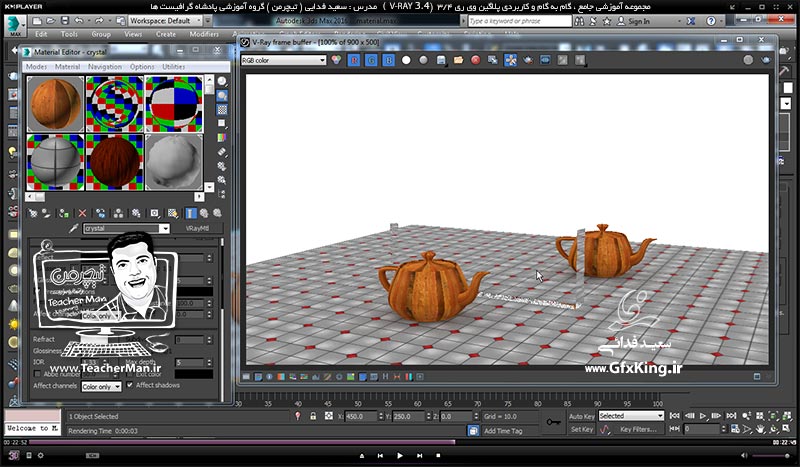This screenshot has width=800, height=467.
Task: Toggle Show End Result icon in Material Editor
Action: (190, 213)
